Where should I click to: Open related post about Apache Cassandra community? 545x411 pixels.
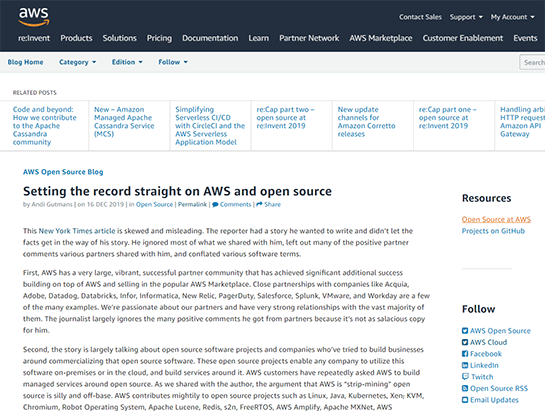44,126
